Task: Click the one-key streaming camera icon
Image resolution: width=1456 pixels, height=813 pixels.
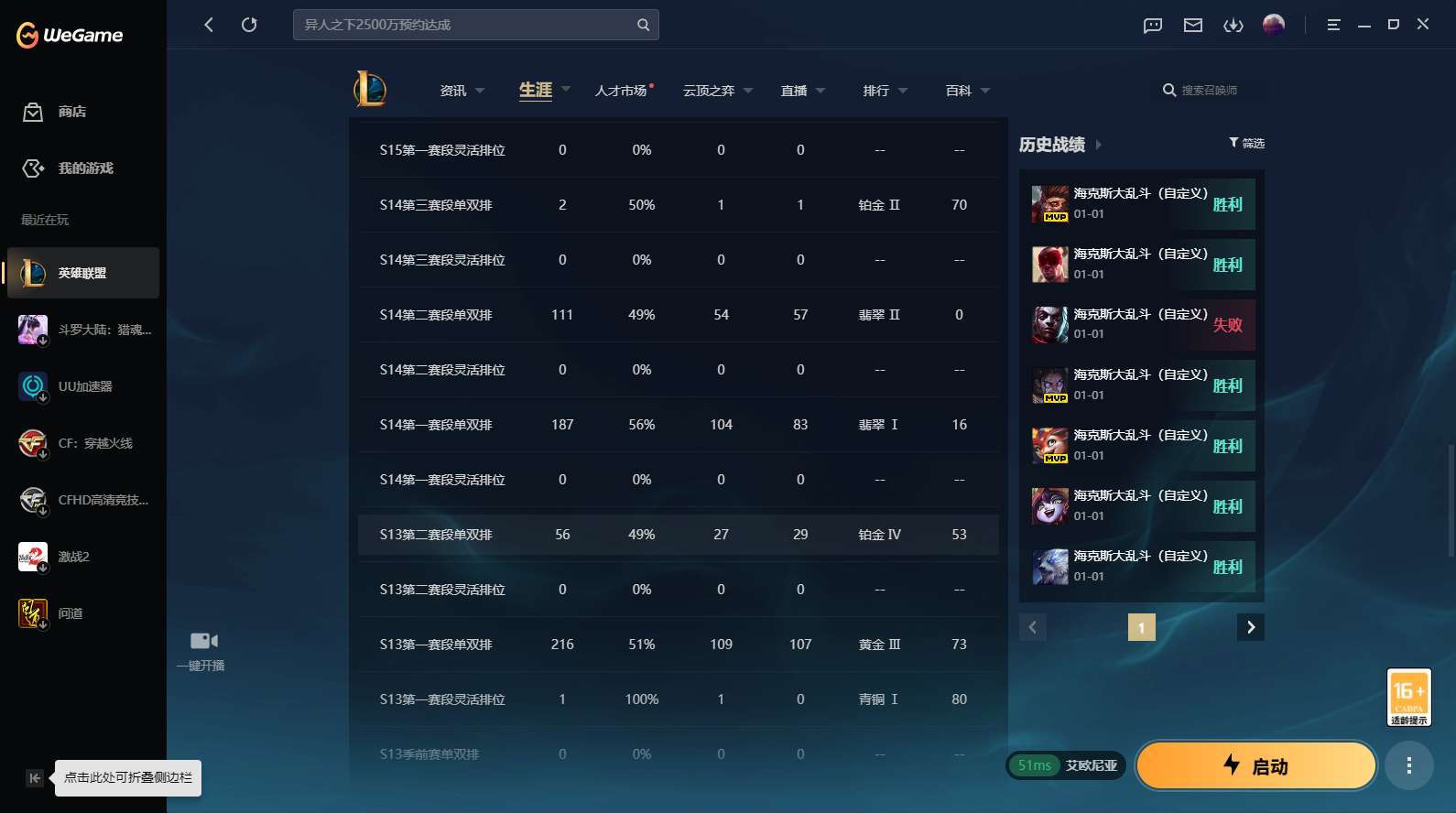Action: point(203,641)
